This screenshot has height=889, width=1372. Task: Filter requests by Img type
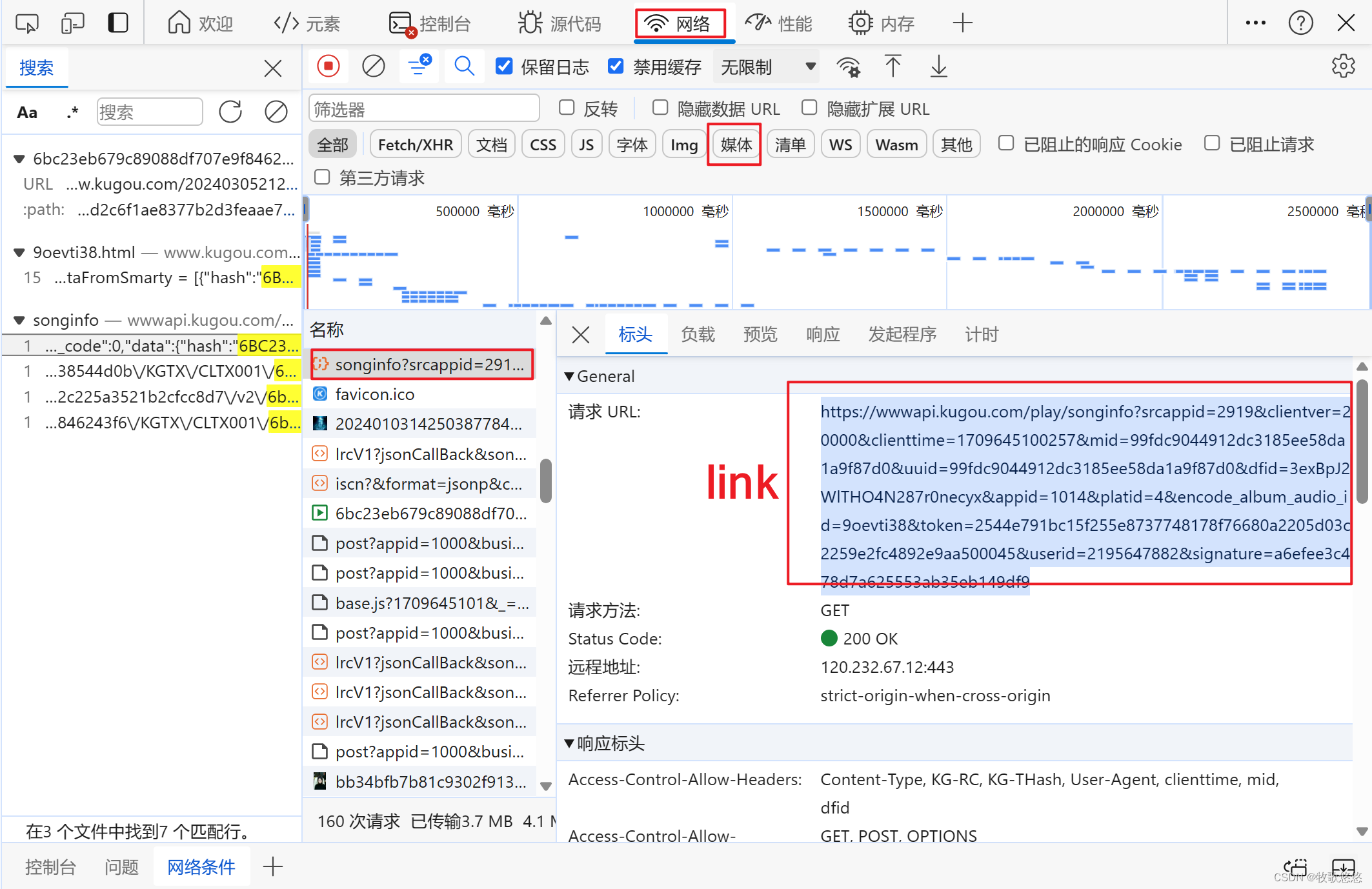[684, 145]
